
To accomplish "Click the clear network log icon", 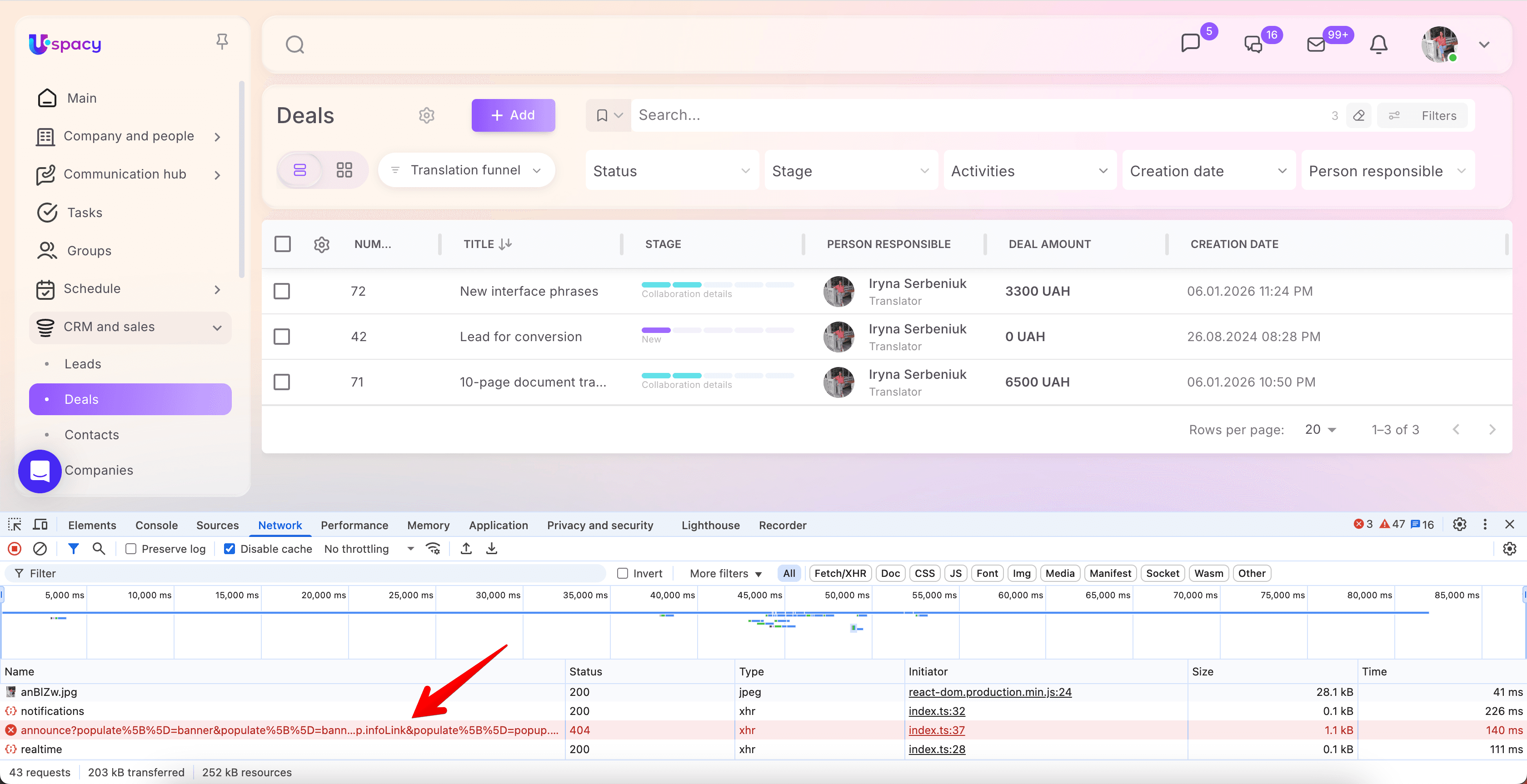I will point(40,549).
